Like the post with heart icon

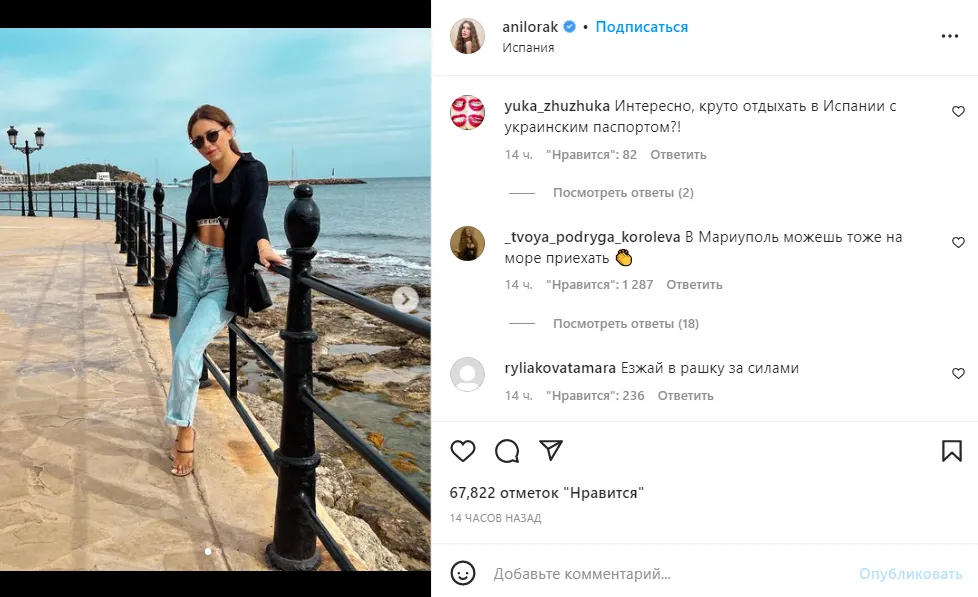[x=462, y=451]
